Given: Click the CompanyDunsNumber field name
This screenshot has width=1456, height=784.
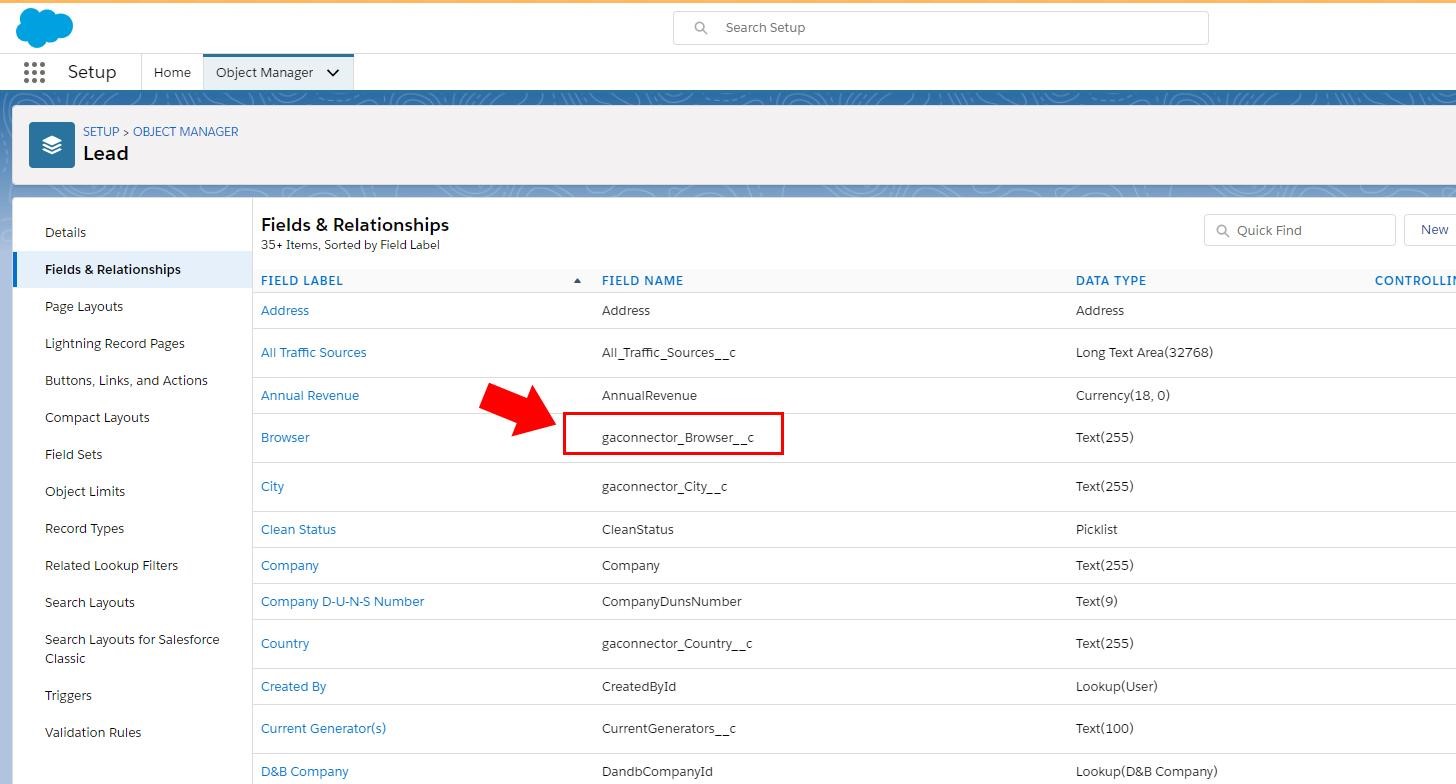Looking at the screenshot, I should click(x=672, y=602).
